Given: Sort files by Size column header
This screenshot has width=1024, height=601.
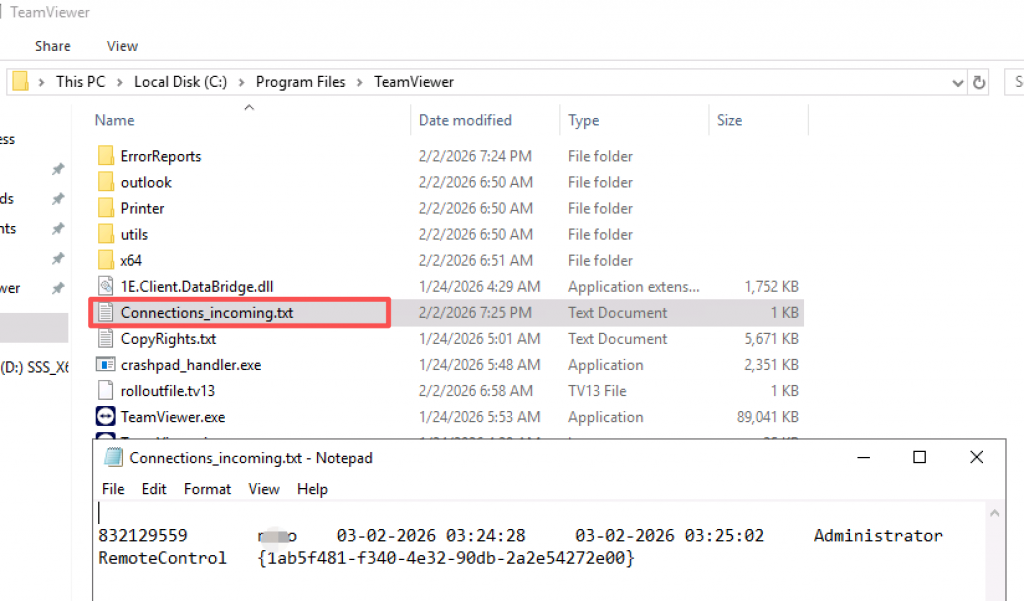Looking at the screenshot, I should click(x=729, y=120).
